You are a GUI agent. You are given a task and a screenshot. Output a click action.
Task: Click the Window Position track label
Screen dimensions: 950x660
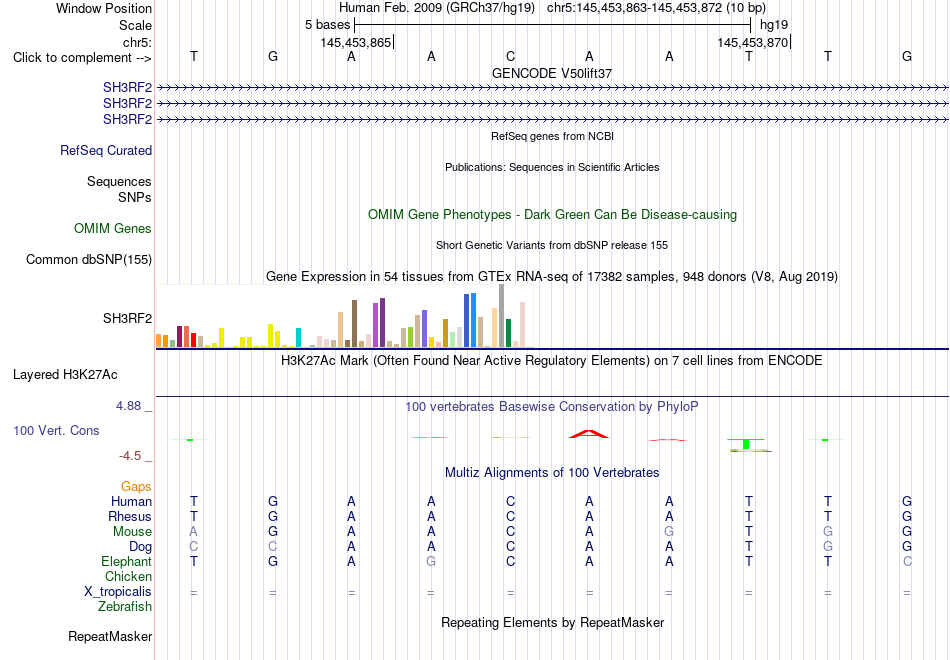[x=104, y=8]
